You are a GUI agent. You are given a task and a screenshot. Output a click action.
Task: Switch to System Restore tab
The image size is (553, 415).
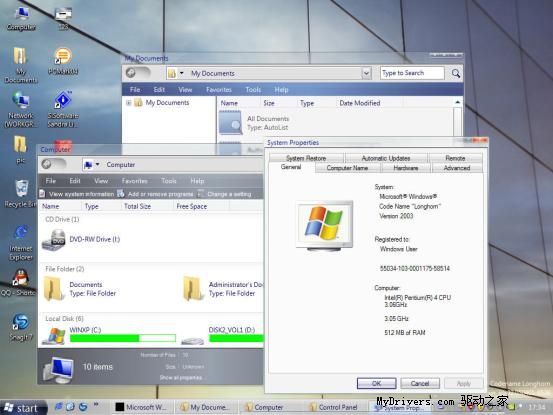pyautogui.click(x=306, y=158)
